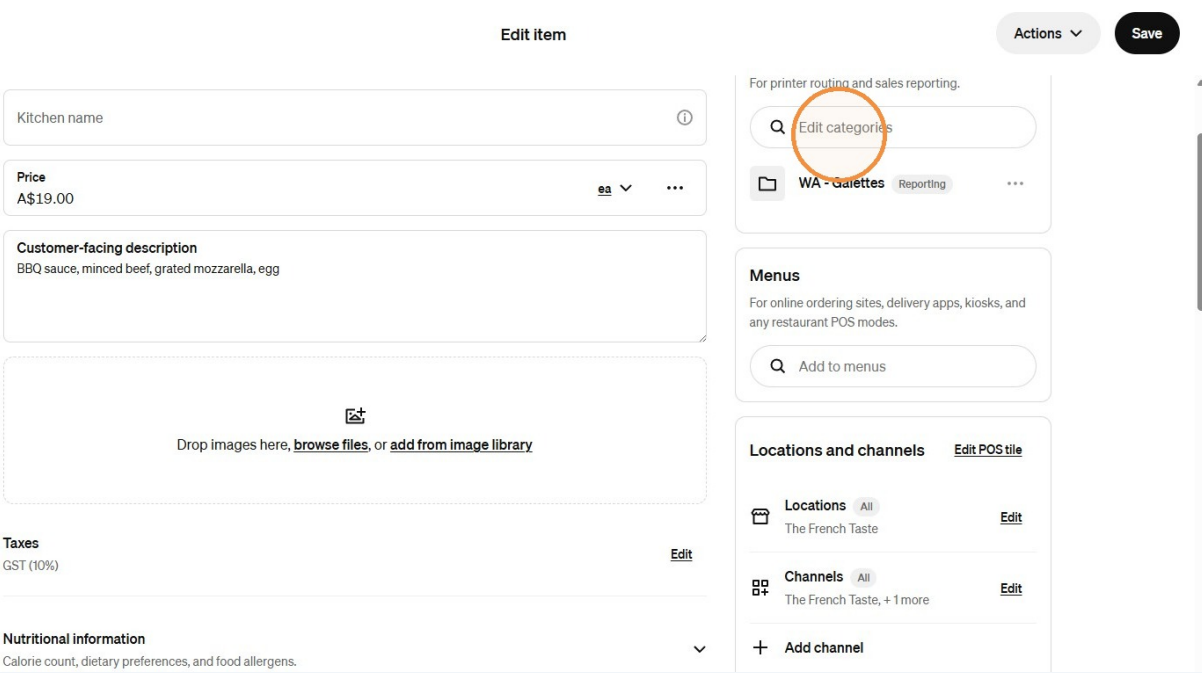Click the page vertical scrollbar
This screenshot has height=673, width=1202.
coord(1198,220)
